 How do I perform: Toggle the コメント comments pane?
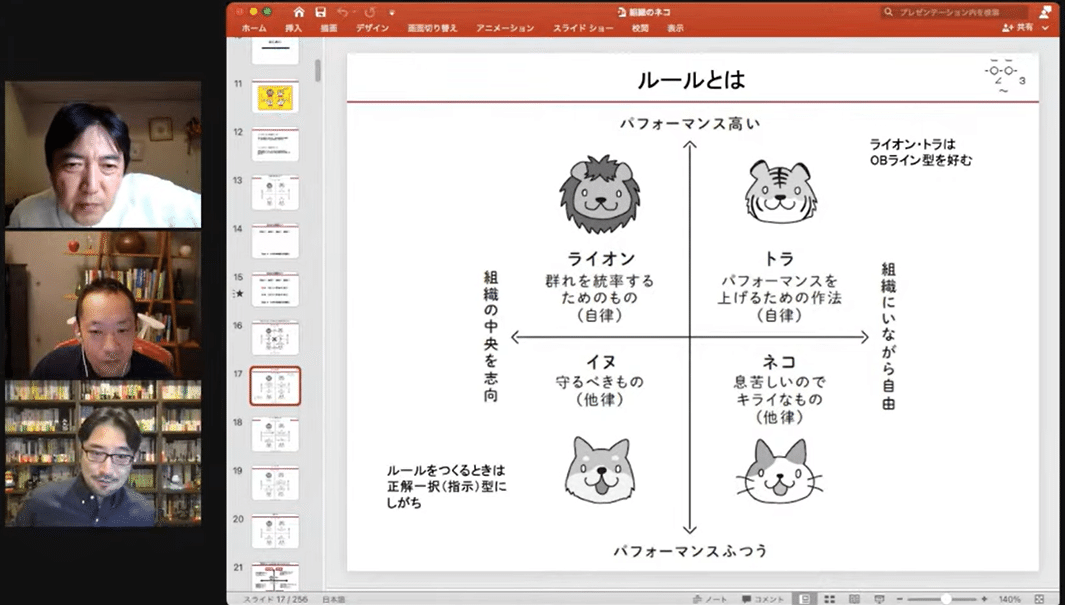763,599
